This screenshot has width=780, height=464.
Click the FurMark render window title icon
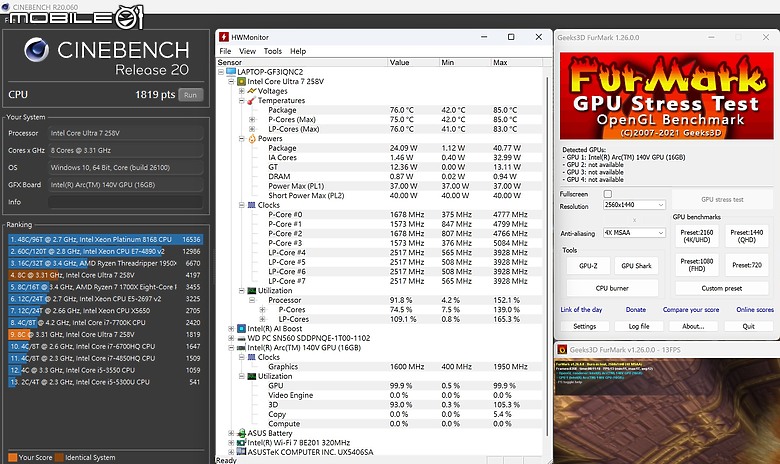[x=562, y=350]
